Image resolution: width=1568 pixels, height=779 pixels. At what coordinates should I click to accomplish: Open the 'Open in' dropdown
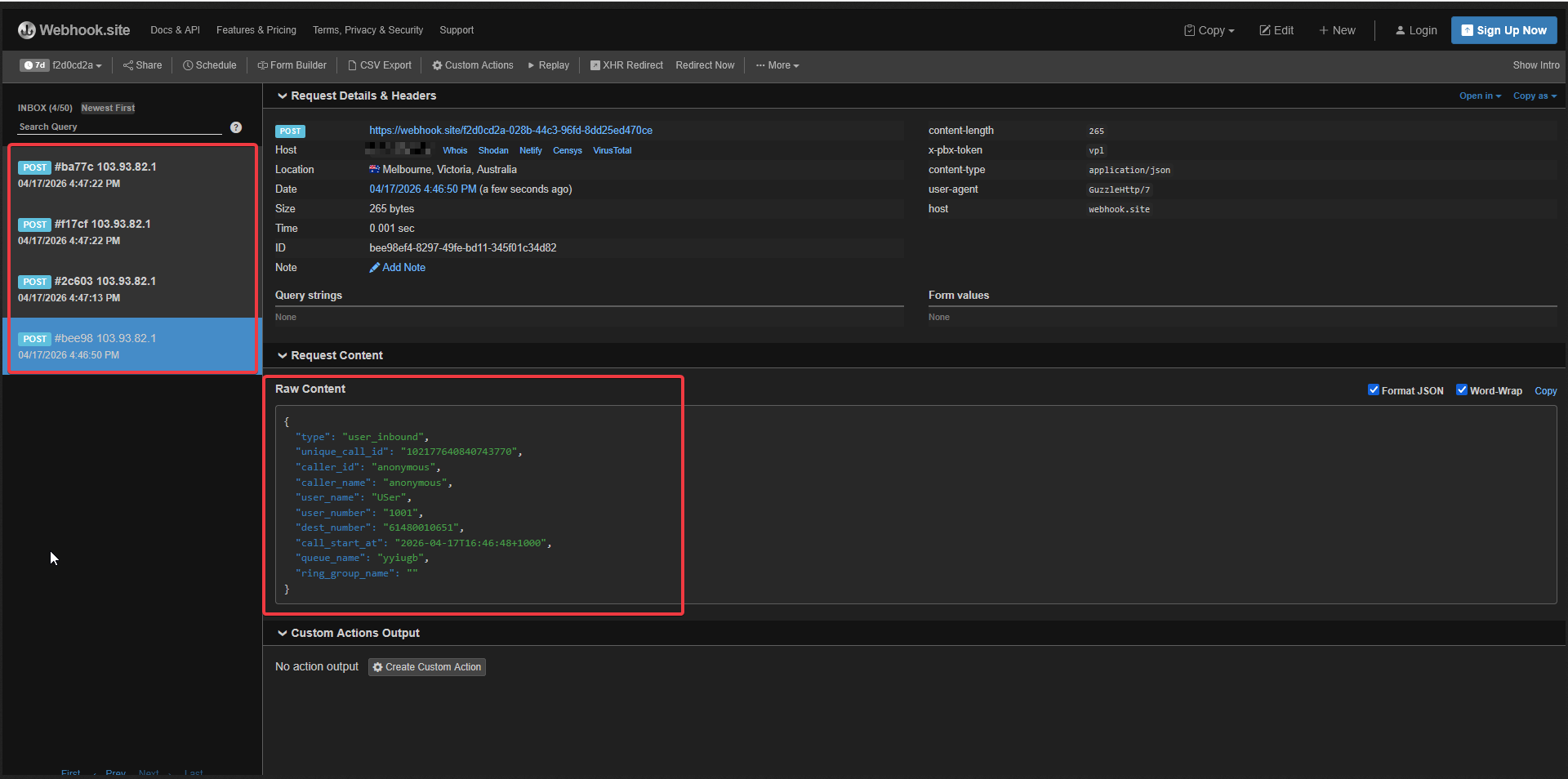click(1480, 96)
